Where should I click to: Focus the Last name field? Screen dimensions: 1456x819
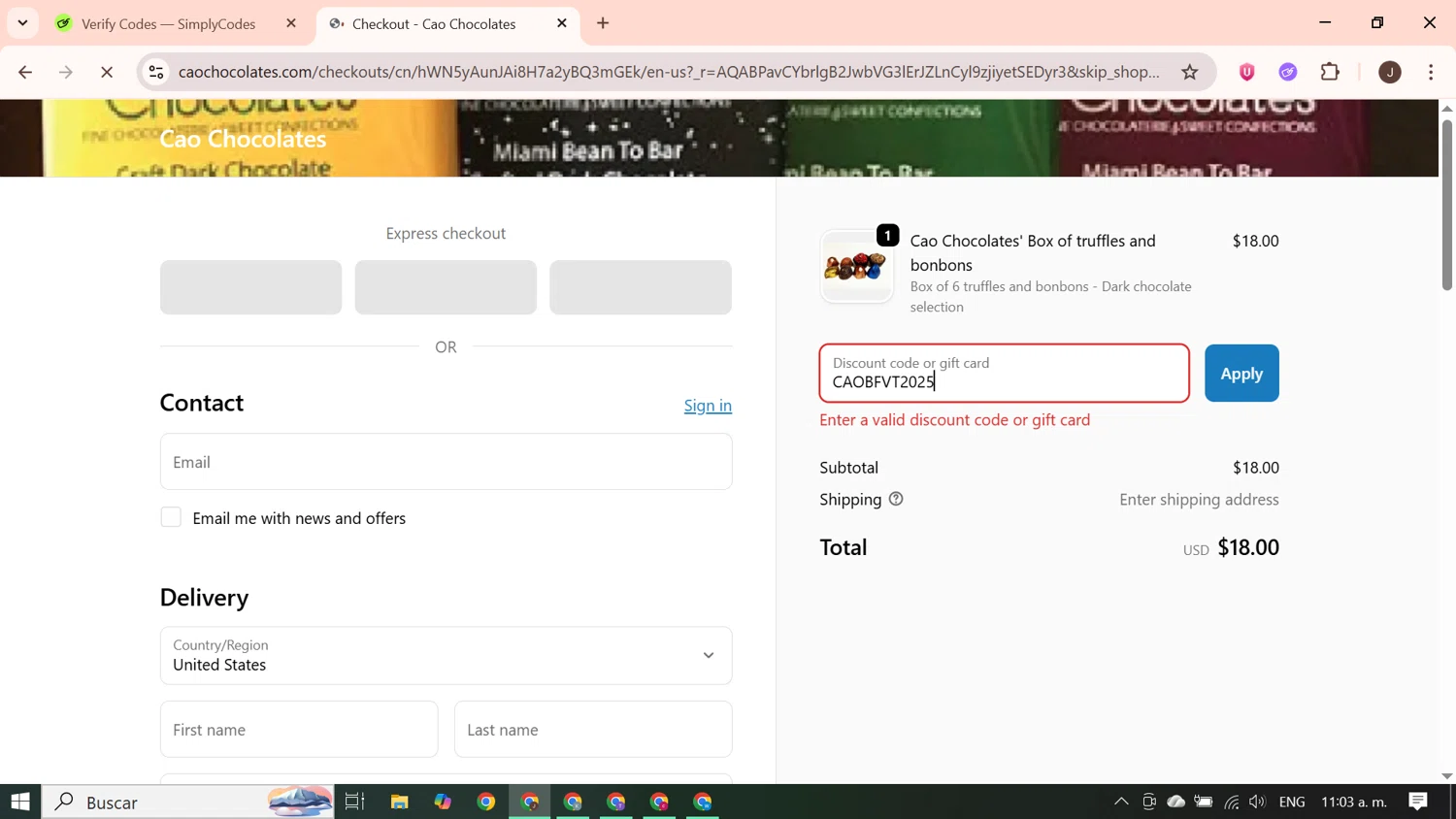tap(593, 730)
